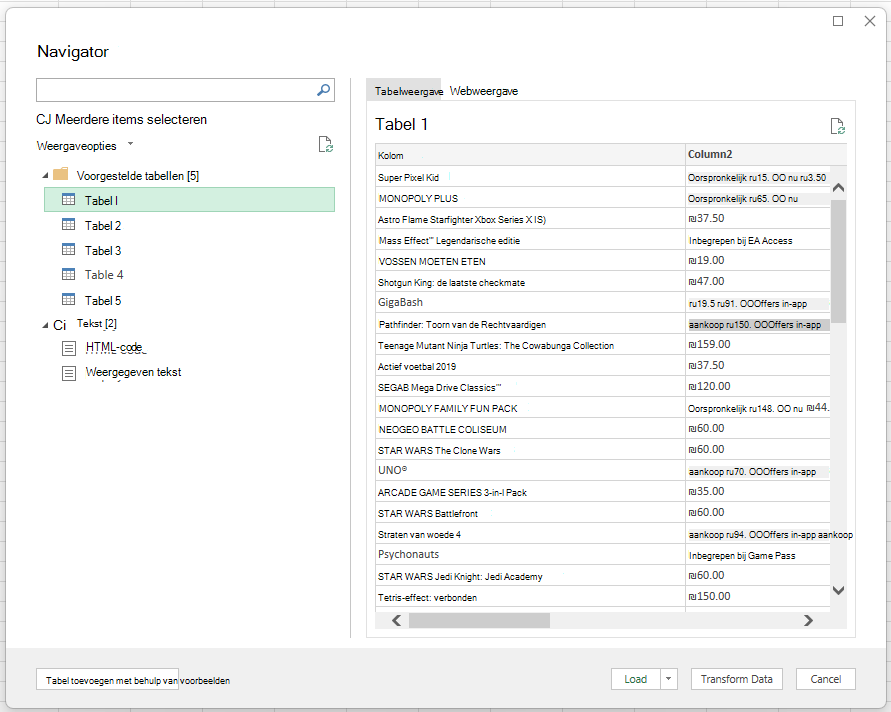Close the Navigator dialog

(x=869, y=21)
